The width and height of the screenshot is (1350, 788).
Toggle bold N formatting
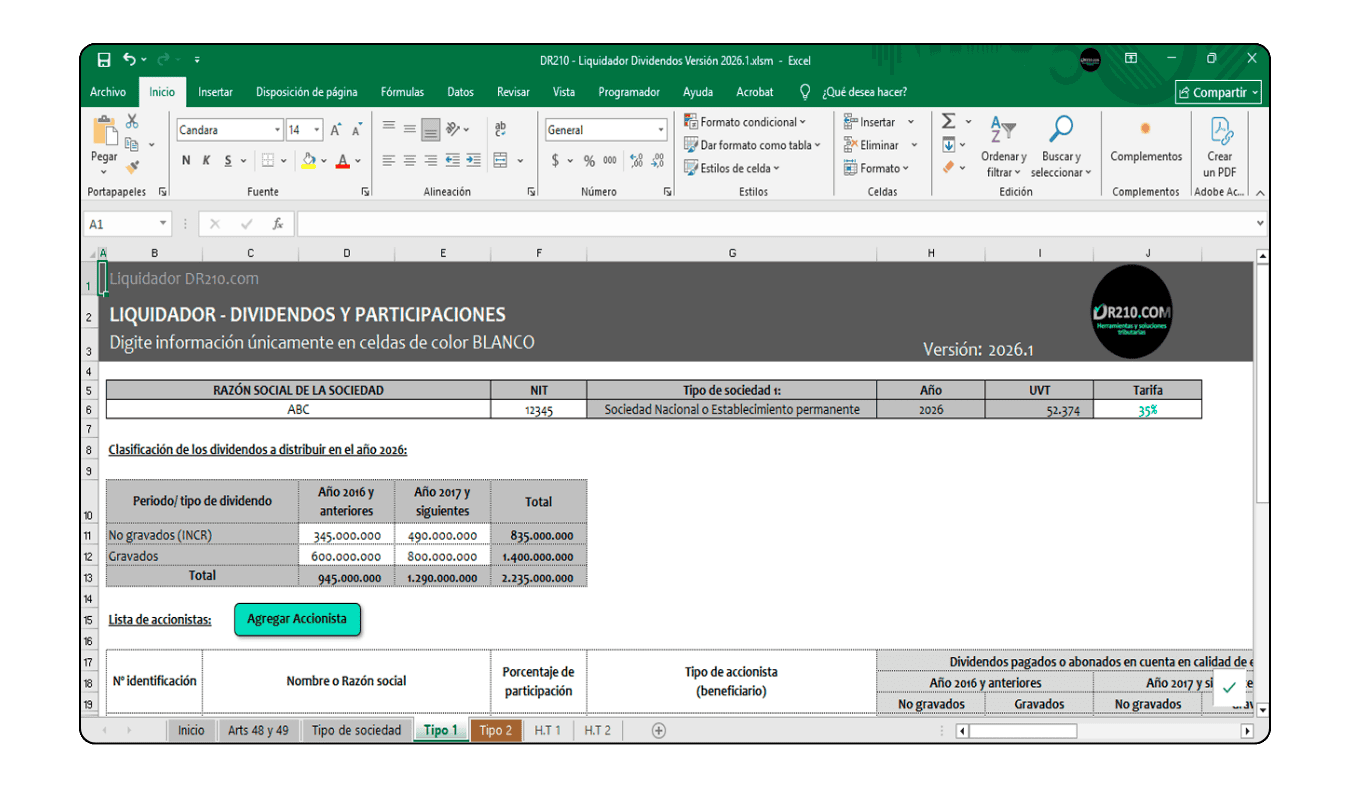(x=186, y=161)
